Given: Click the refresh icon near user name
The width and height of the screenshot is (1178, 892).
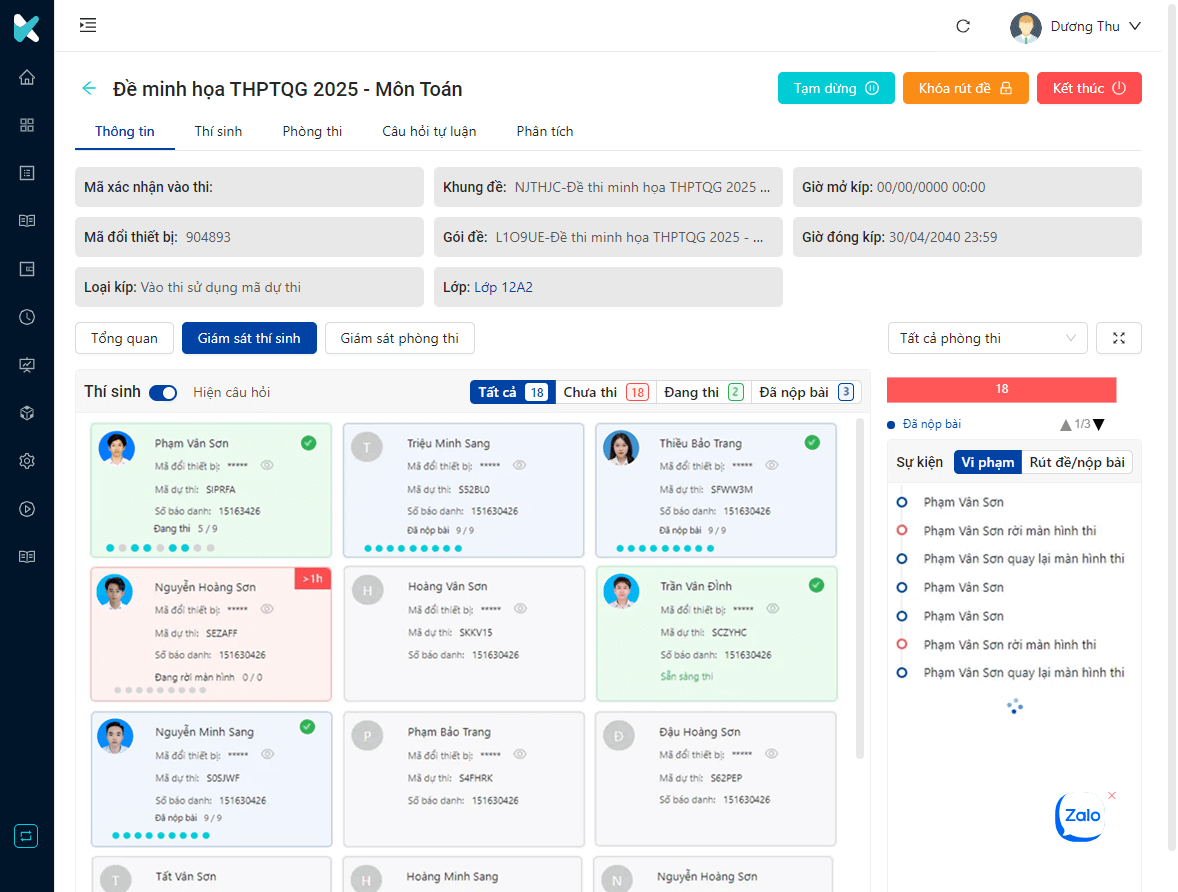Looking at the screenshot, I should click(963, 26).
